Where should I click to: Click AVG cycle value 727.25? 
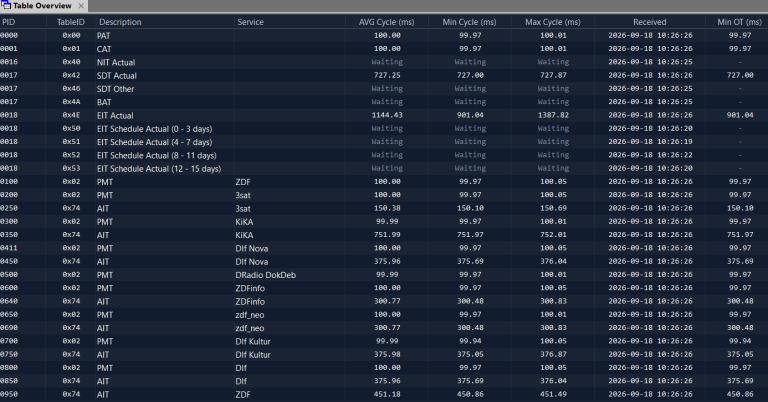click(x=387, y=75)
